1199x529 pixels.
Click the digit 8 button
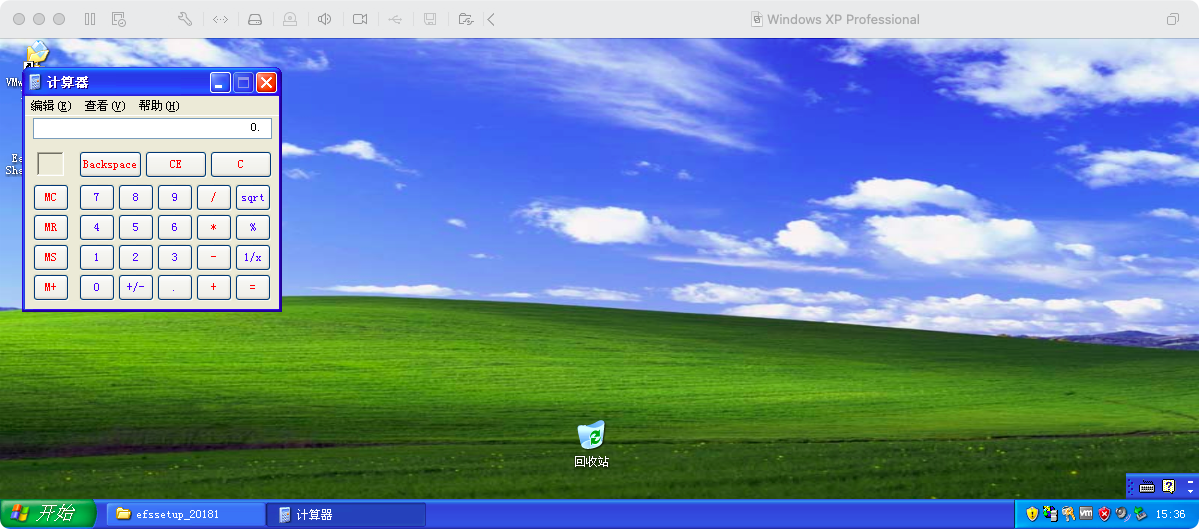coord(136,198)
